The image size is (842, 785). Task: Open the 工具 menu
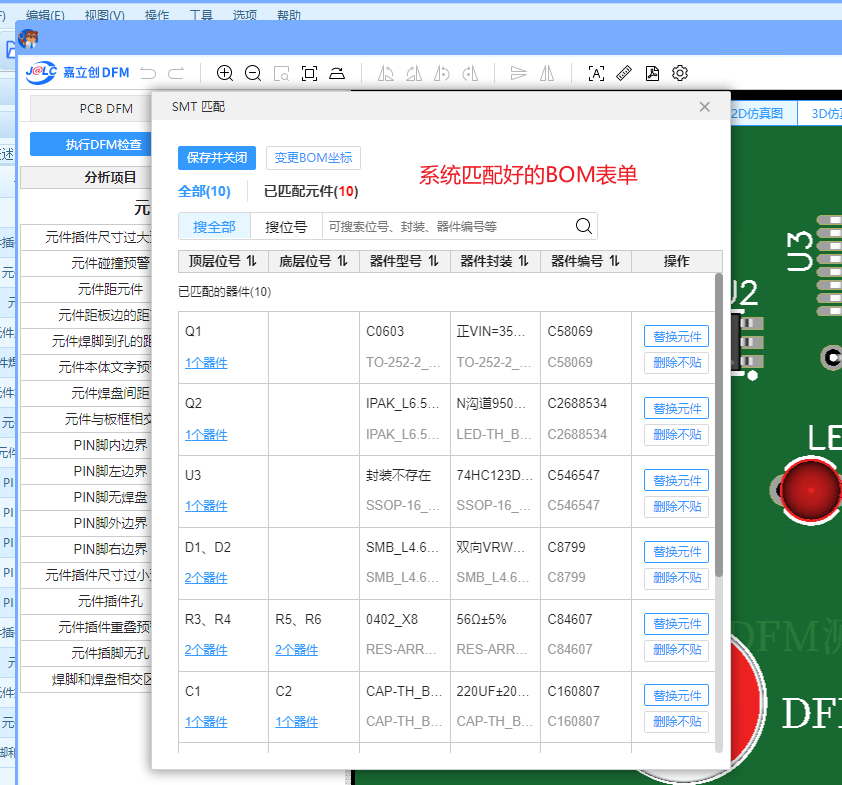[x=201, y=15]
